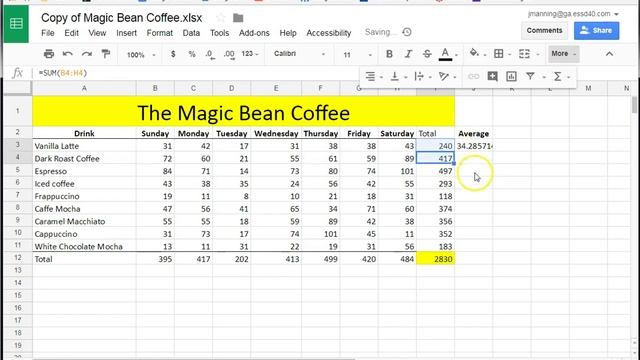Collapse the toolbar with chevron
Image resolution: width=640 pixels, height=360 pixels.
(609, 54)
